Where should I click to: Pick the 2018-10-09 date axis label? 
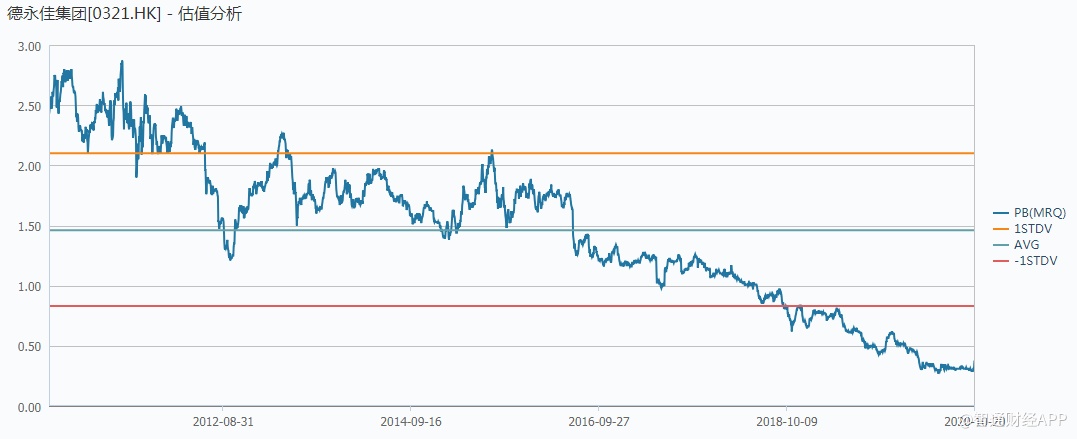pyautogui.click(x=786, y=422)
